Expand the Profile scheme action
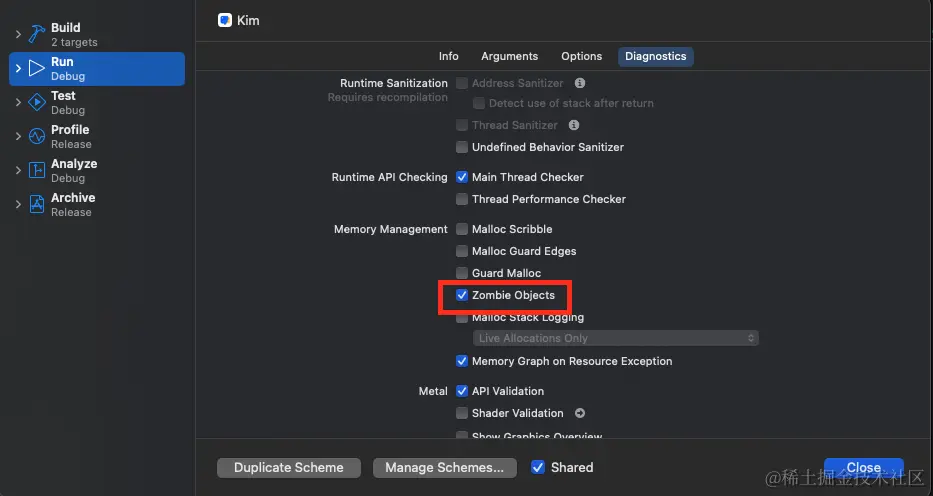The height and width of the screenshot is (496, 933). (18, 136)
